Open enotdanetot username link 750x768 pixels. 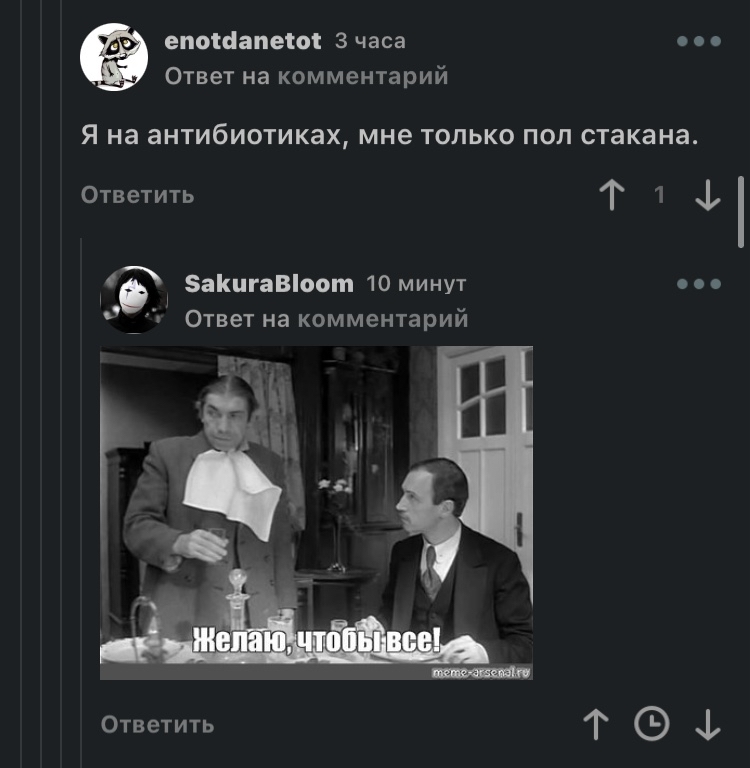(x=243, y=41)
